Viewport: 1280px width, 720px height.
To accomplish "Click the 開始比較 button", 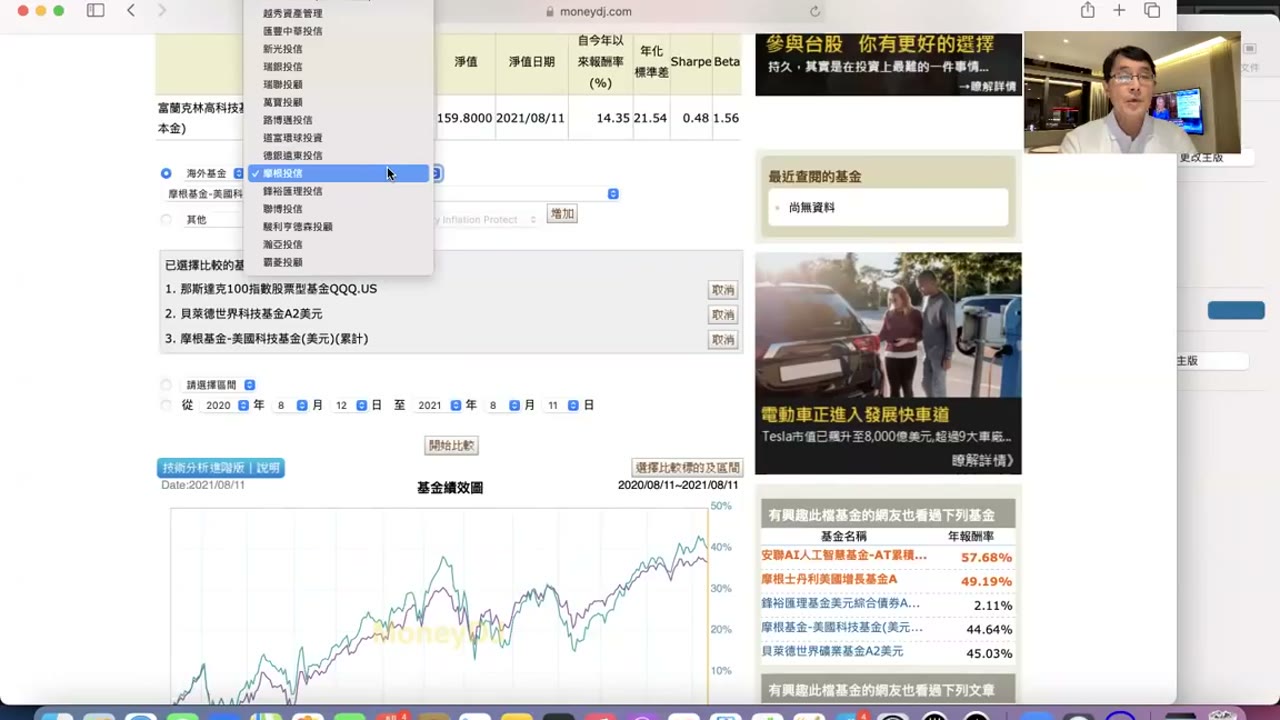I will pyautogui.click(x=451, y=446).
